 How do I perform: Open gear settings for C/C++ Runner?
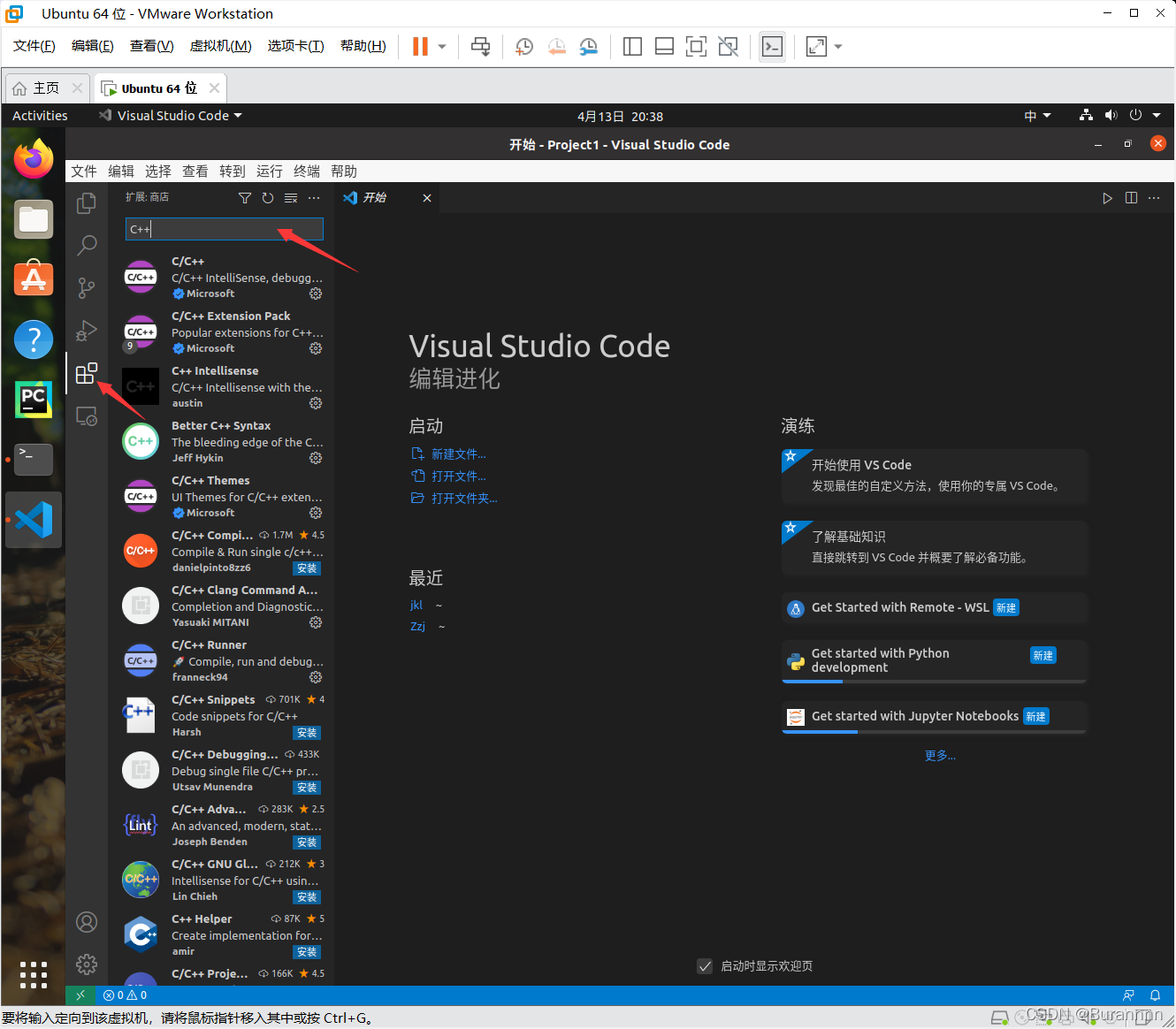(x=316, y=677)
